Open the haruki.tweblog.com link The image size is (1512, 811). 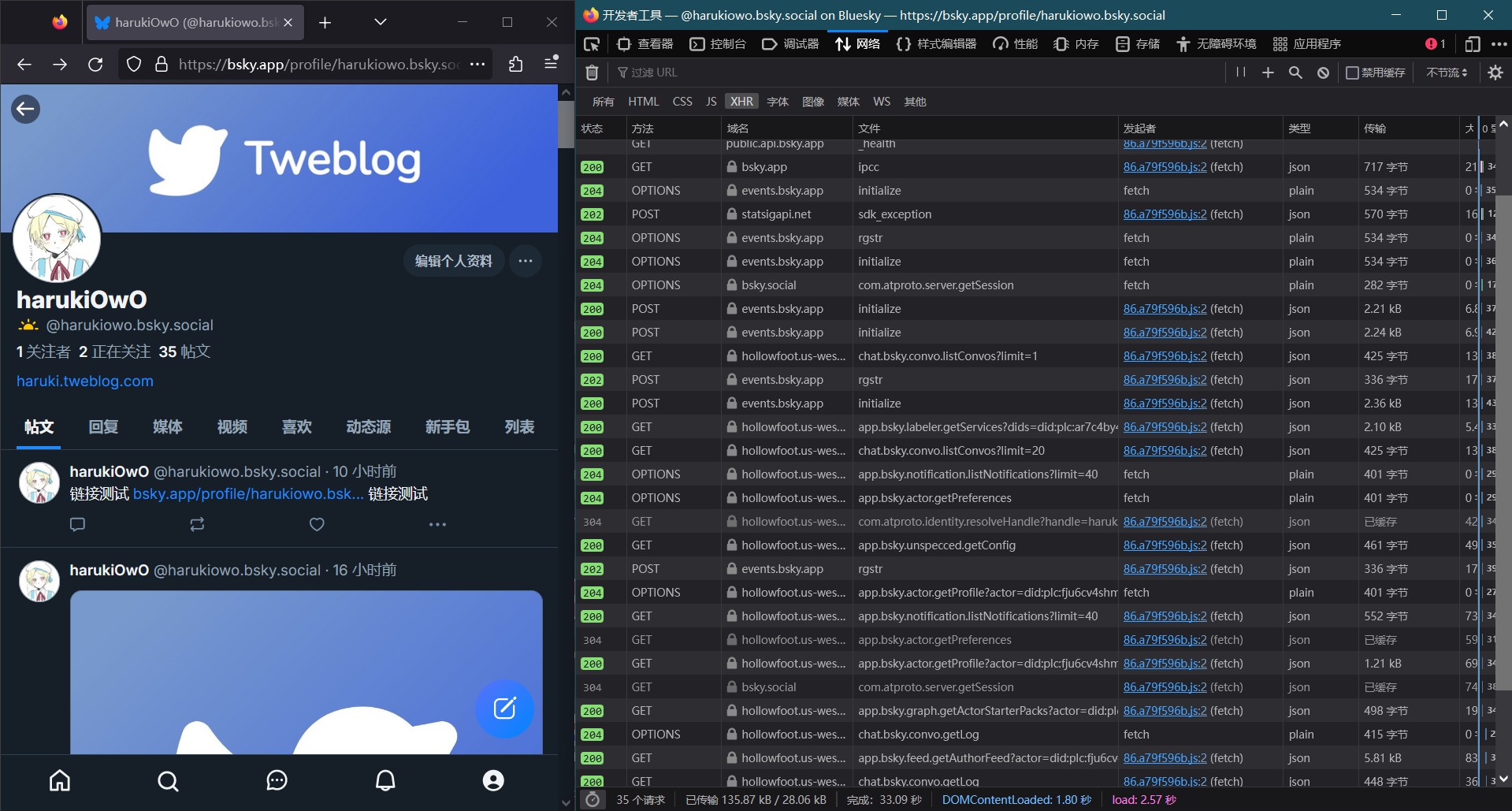(85, 381)
